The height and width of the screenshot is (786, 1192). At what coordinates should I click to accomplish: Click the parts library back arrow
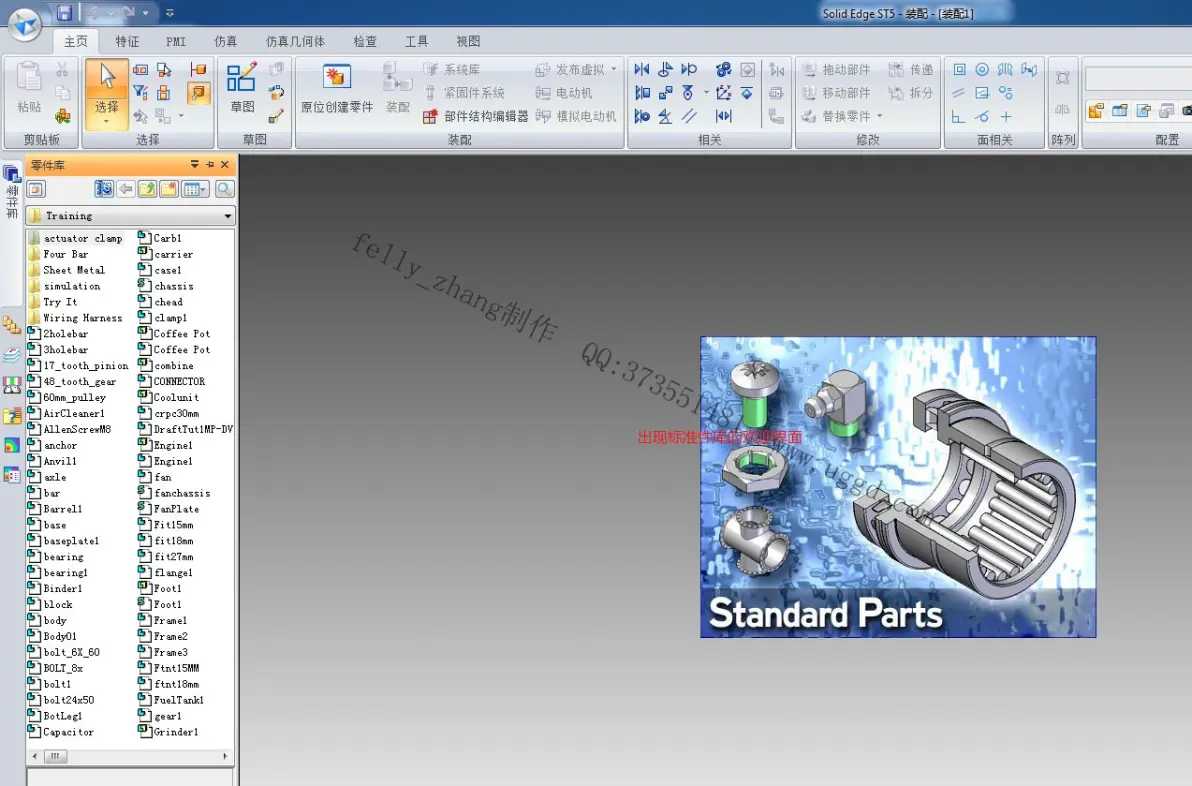[125, 189]
